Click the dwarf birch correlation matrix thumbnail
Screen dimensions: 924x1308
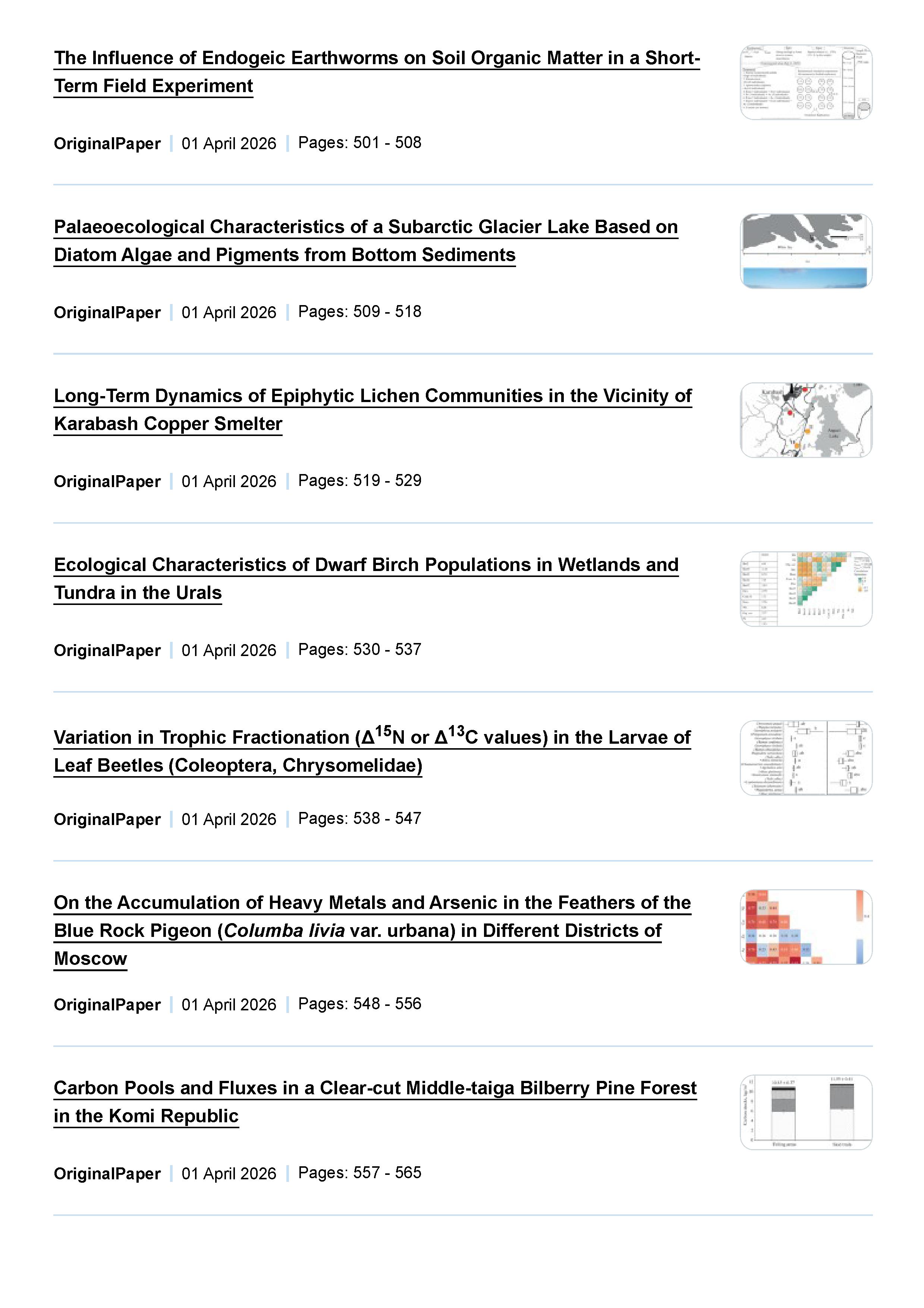tap(805, 589)
